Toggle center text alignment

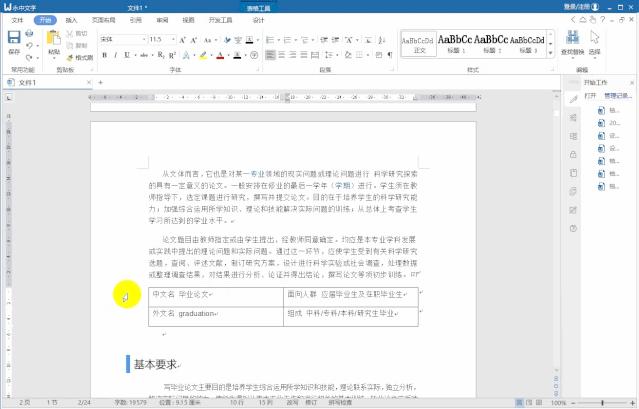click(282, 55)
